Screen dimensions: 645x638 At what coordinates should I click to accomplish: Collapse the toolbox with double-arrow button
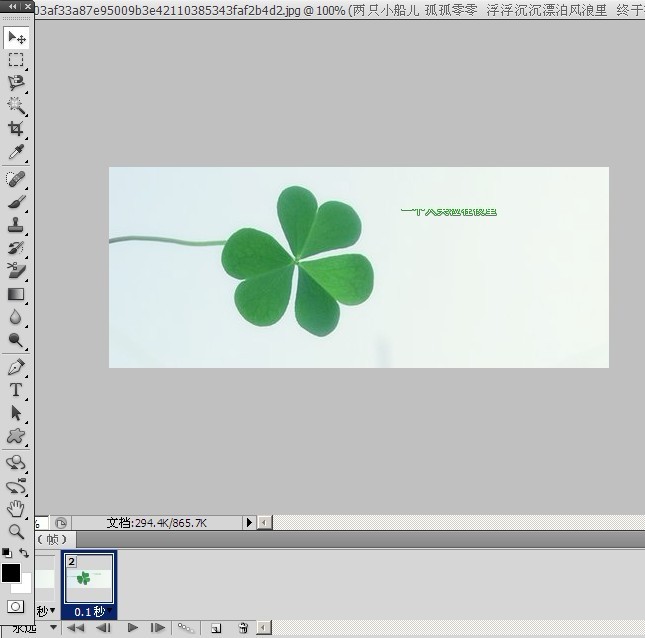(x=13, y=6)
